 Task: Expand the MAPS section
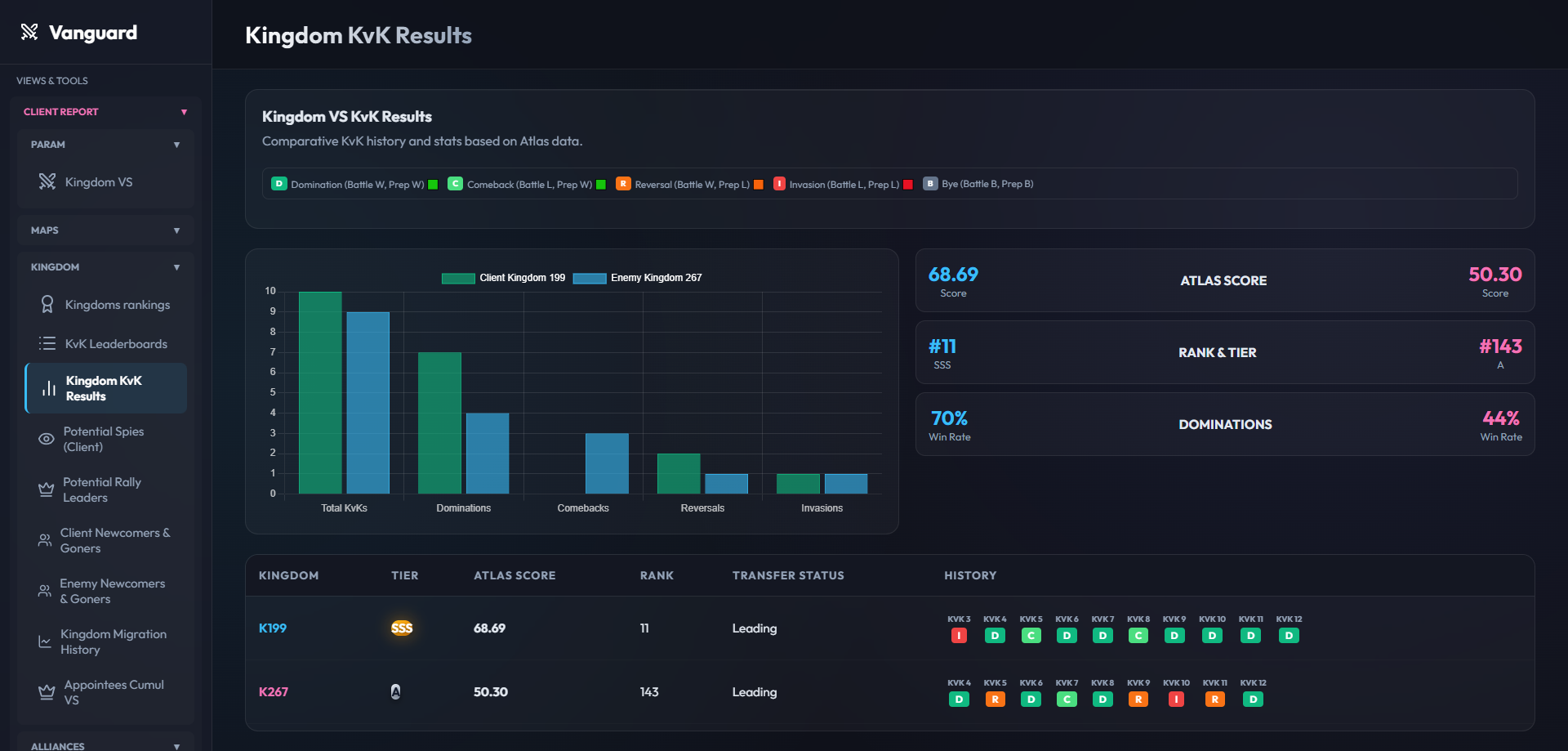tap(105, 230)
